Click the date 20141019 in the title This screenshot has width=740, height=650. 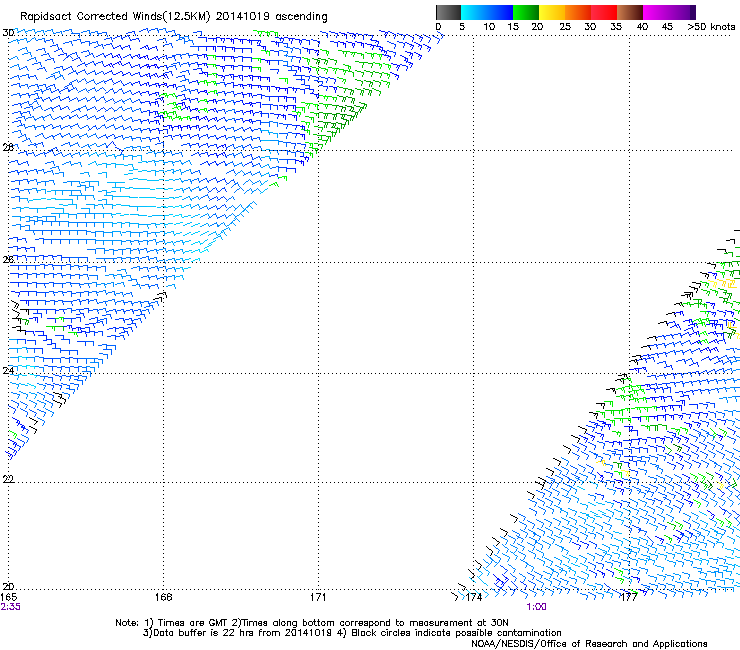coord(243,17)
